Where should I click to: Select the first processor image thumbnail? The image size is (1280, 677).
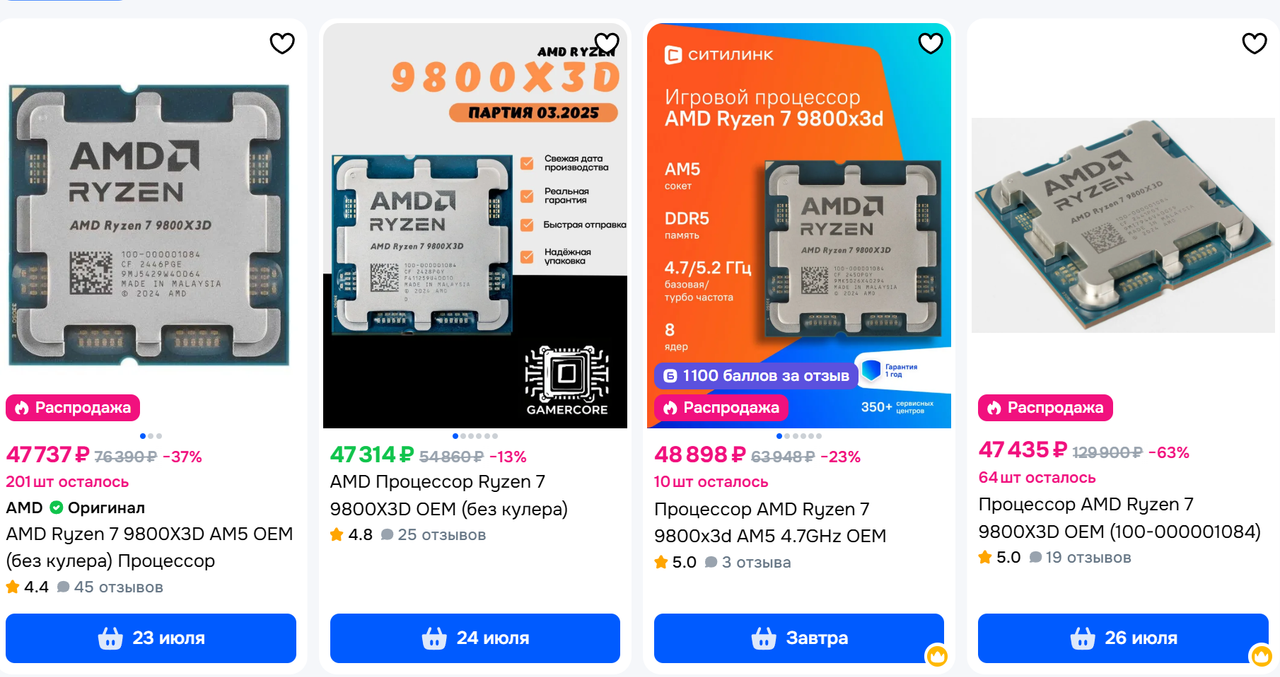pyautogui.click(x=149, y=225)
